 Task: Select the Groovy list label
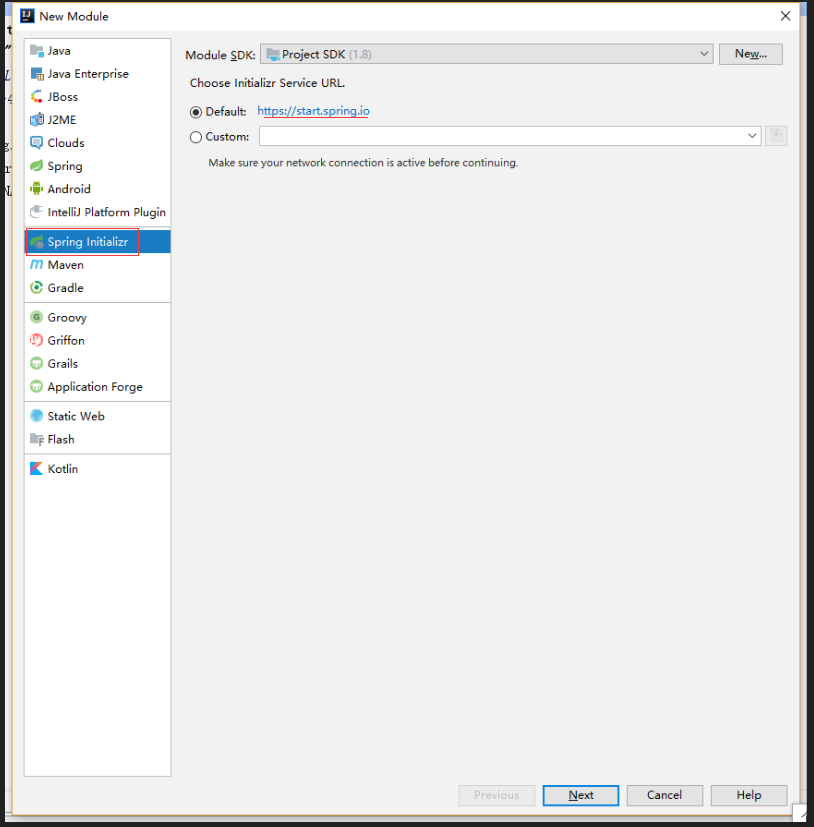pos(67,318)
